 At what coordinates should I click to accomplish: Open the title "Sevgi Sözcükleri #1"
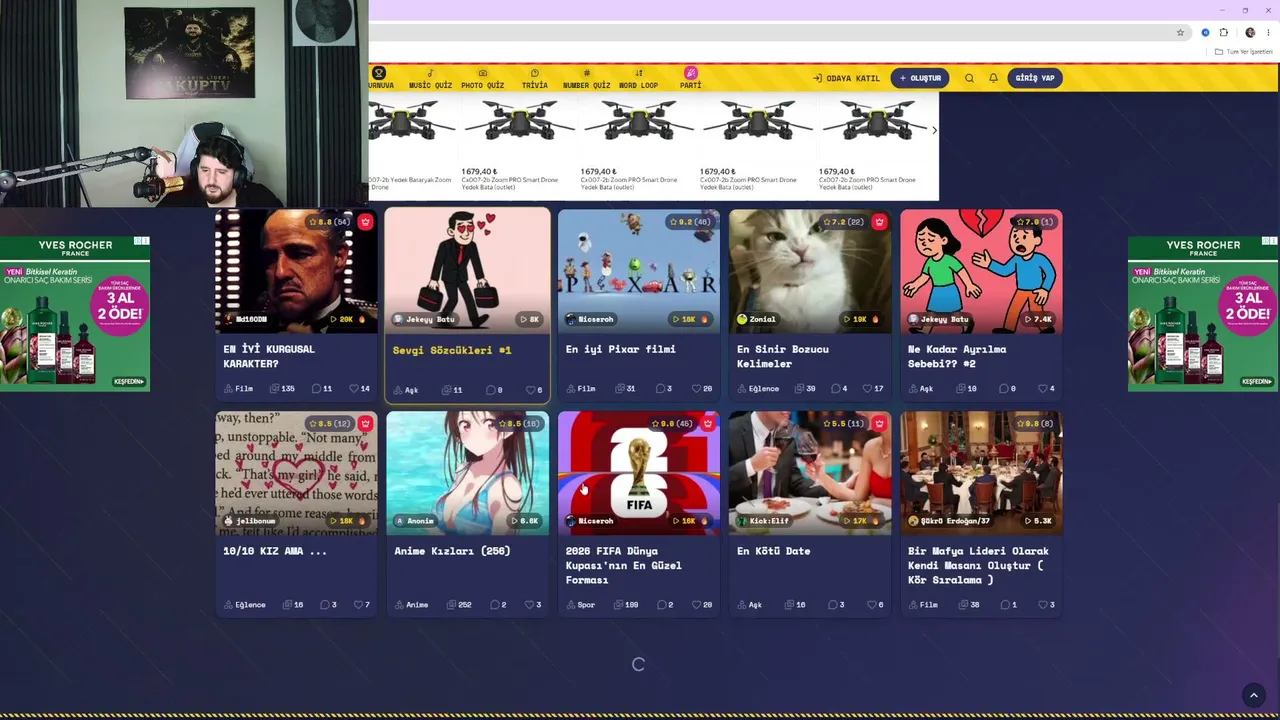[x=452, y=350]
